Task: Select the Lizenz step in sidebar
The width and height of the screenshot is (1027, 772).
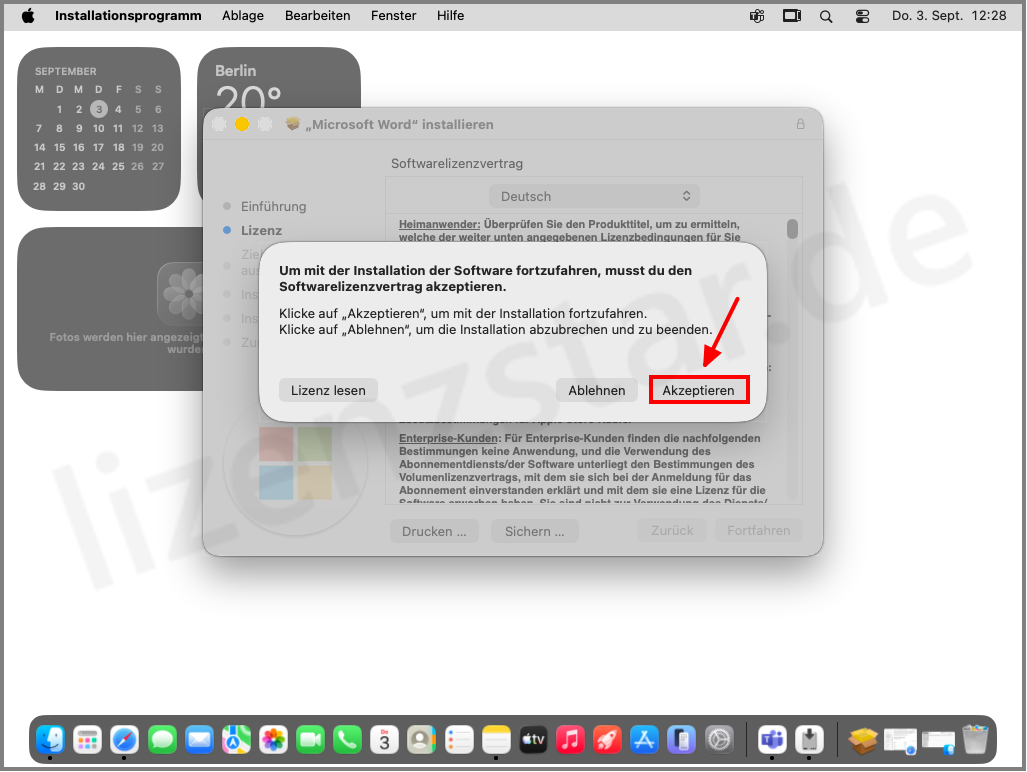Action: pyautogui.click(x=261, y=230)
